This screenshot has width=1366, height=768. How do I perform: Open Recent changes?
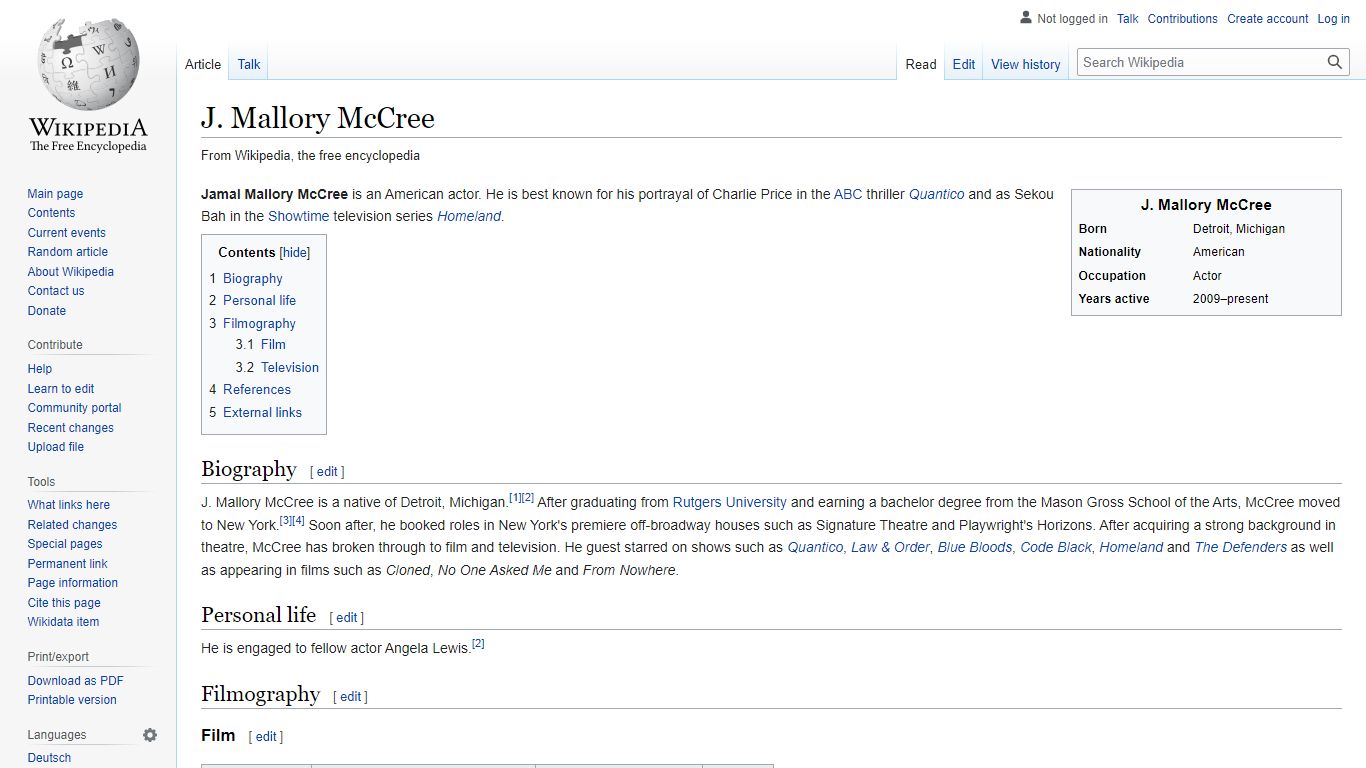[x=71, y=428]
